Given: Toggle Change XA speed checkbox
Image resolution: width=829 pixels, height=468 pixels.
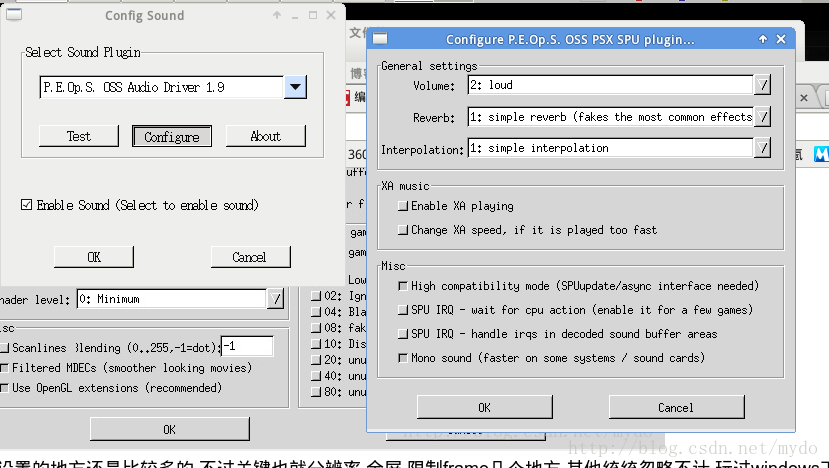Looking at the screenshot, I should (x=403, y=230).
